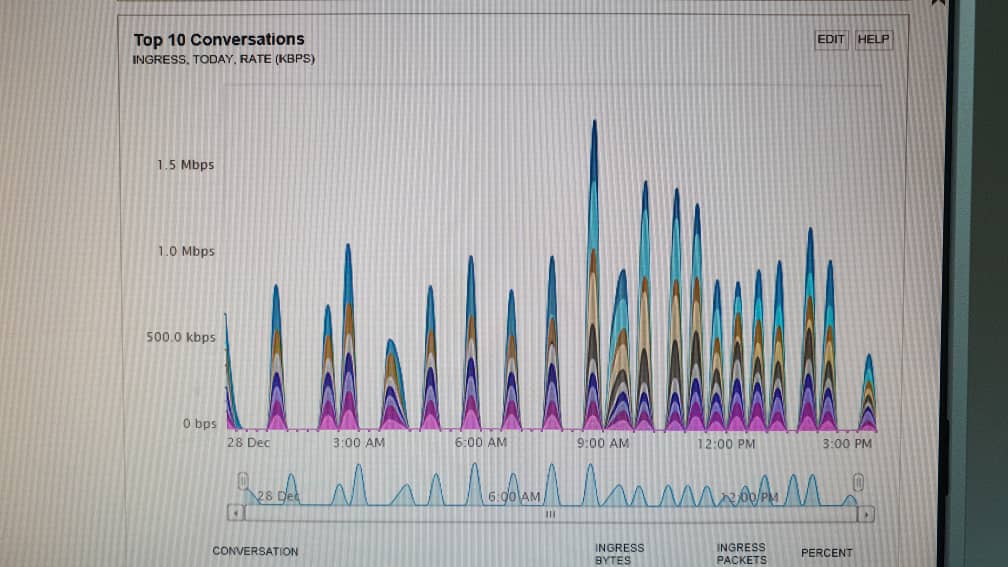This screenshot has width=1008, height=567.
Task: Sort by INGRESS PACKETS column header
Action: (741, 554)
